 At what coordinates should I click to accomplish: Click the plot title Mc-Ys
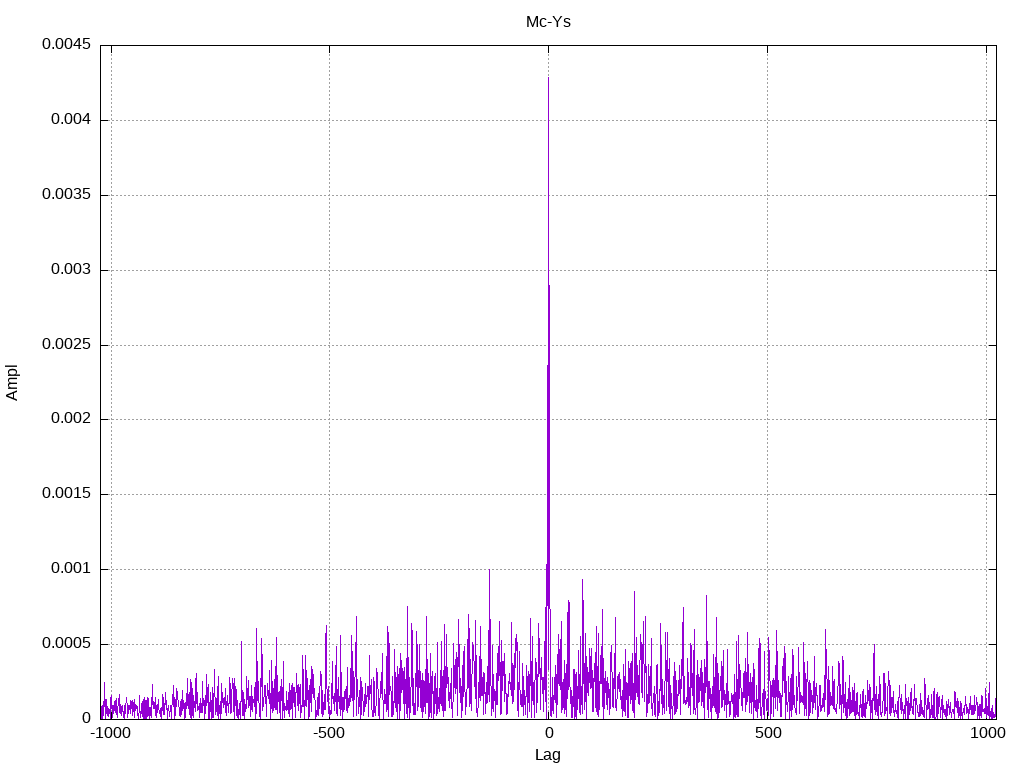point(548,21)
